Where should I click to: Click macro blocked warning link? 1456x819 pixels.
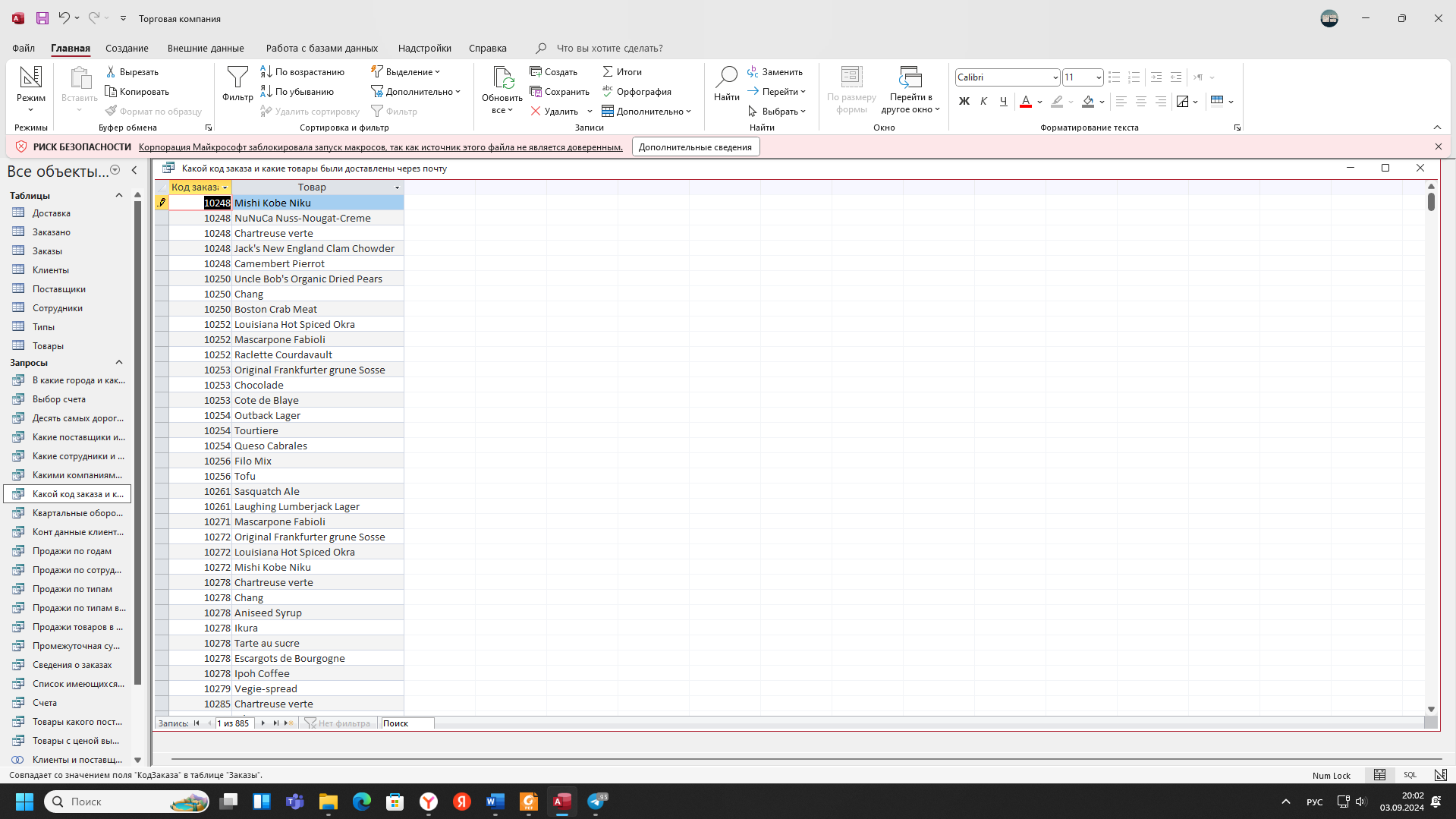380,147
